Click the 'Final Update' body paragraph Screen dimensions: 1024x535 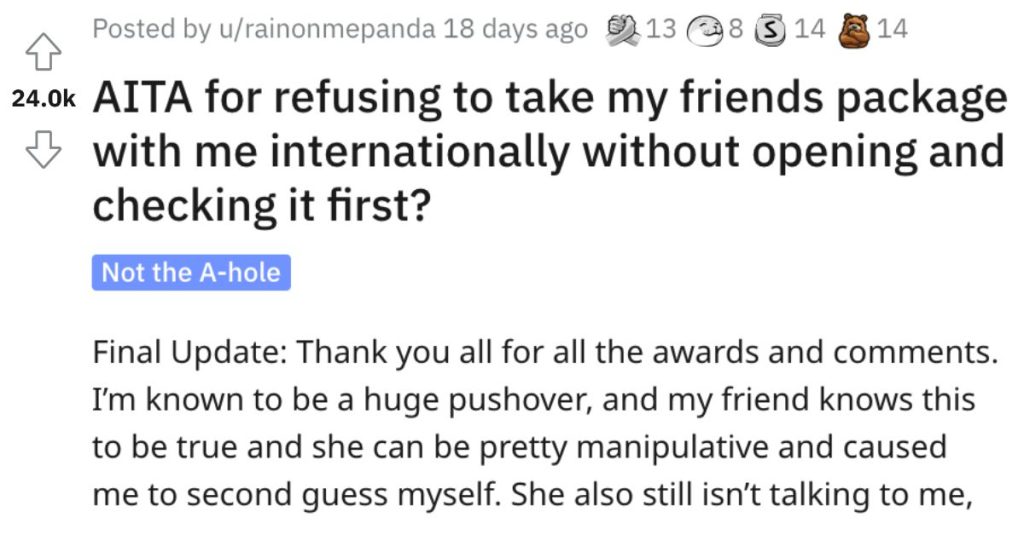pyautogui.click(x=545, y=423)
